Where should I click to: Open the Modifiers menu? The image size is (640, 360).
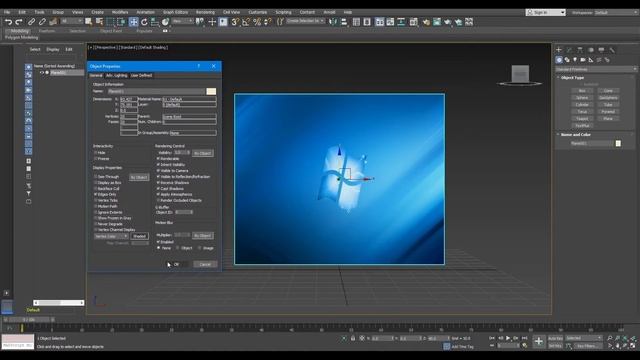(x=120, y=12)
